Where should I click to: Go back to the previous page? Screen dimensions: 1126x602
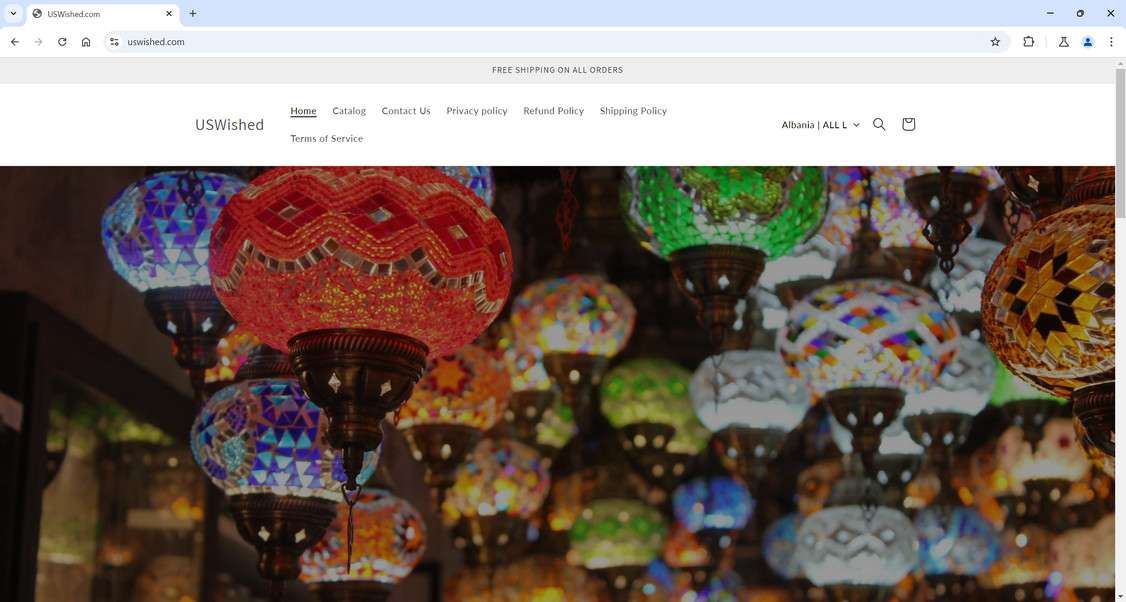coord(15,42)
